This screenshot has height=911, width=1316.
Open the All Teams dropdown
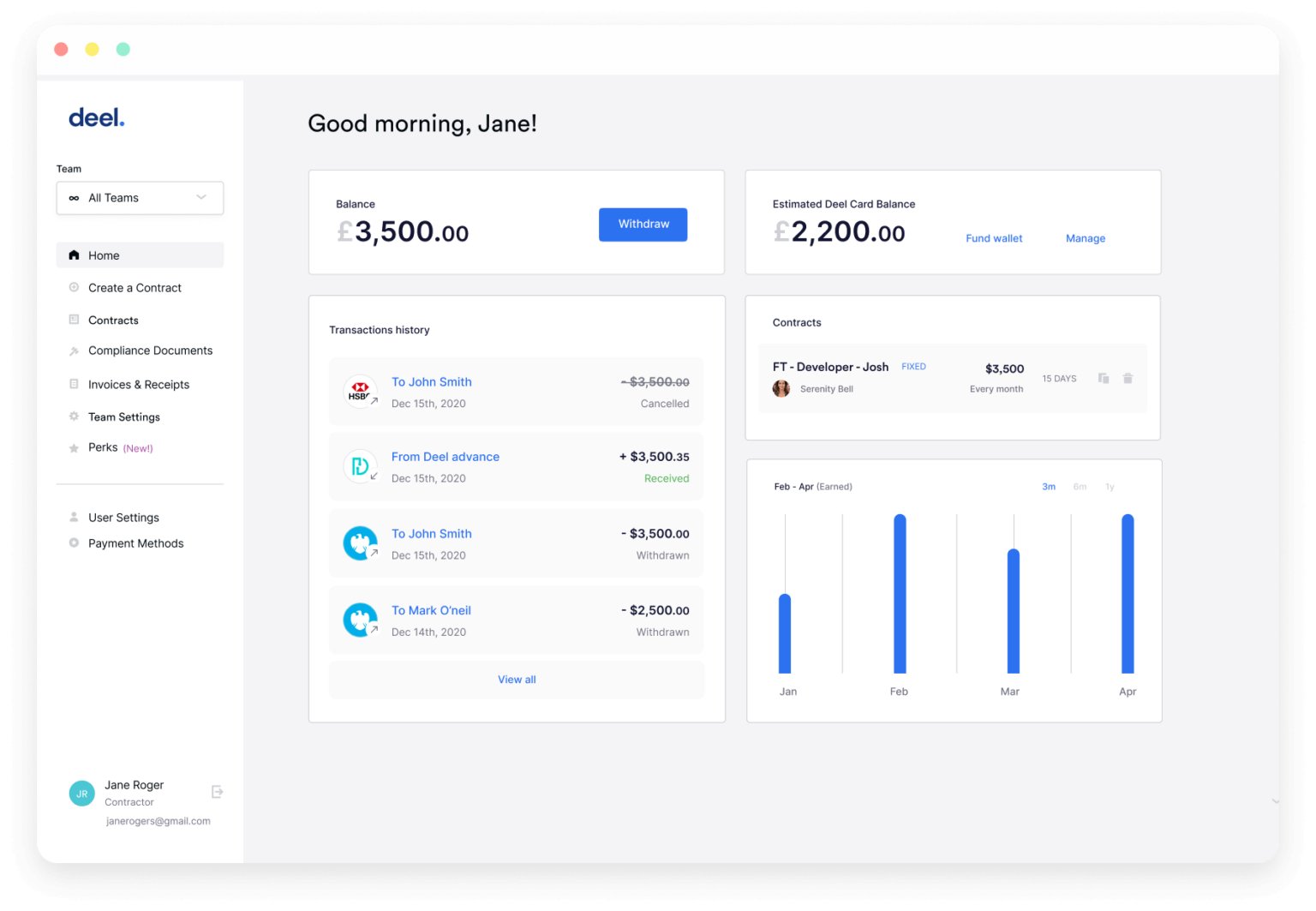point(140,198)
